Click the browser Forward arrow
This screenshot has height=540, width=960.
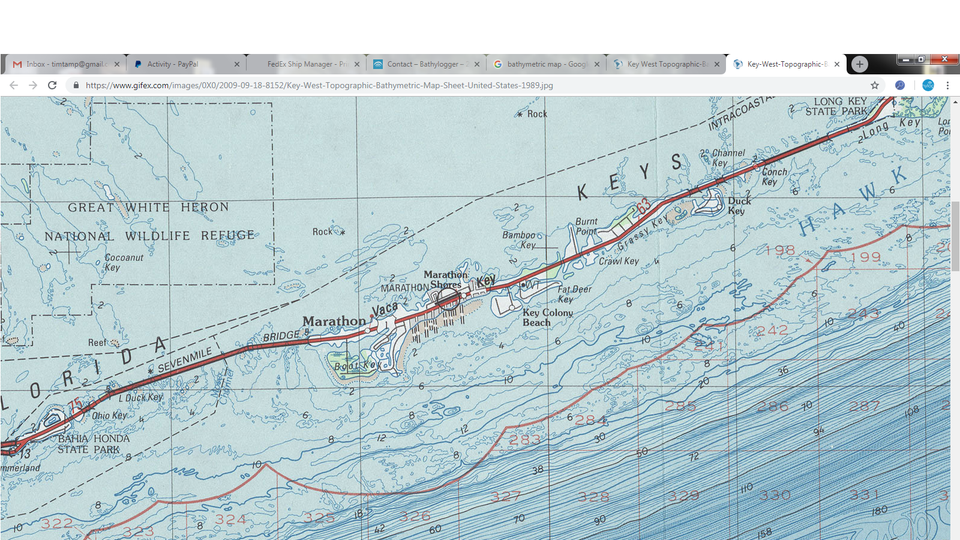[33, 85]
